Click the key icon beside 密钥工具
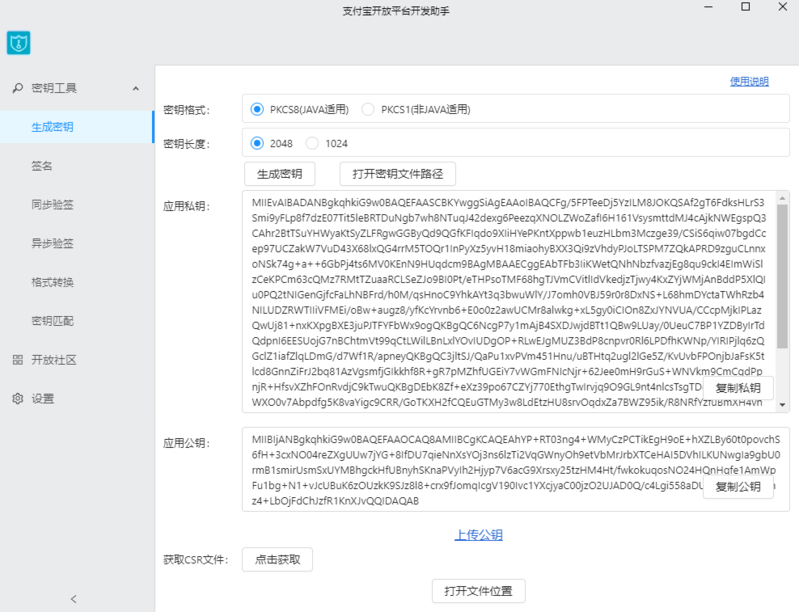Screen dimensions: 799x612 click(18, 88)
